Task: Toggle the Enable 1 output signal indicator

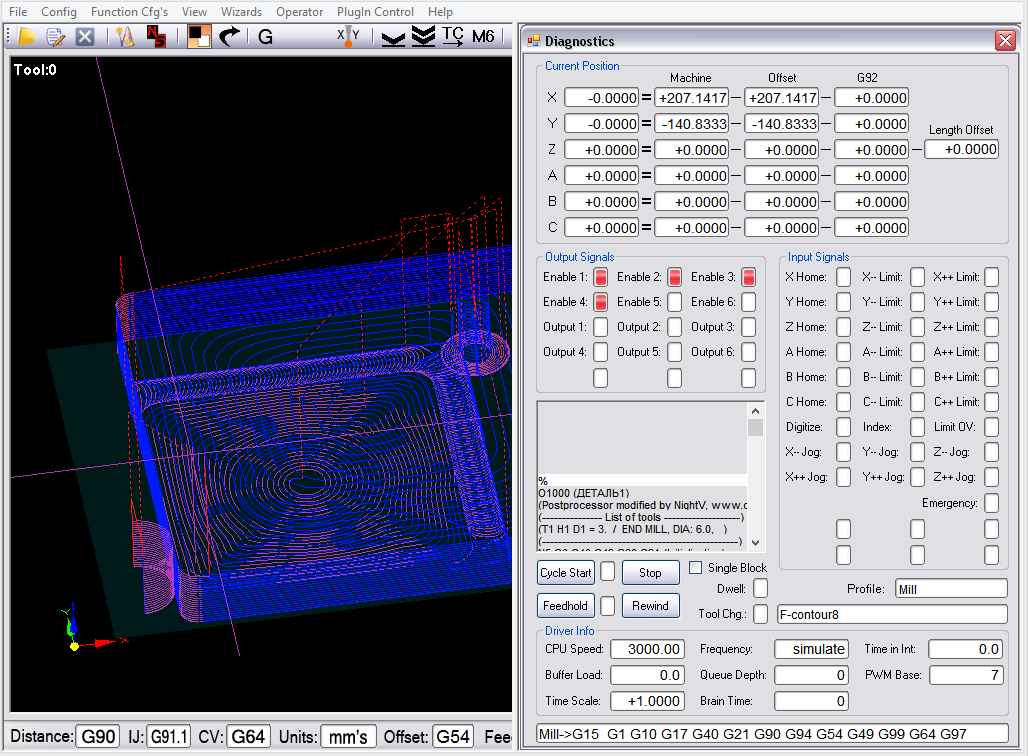Action: (x=601, y=277)
